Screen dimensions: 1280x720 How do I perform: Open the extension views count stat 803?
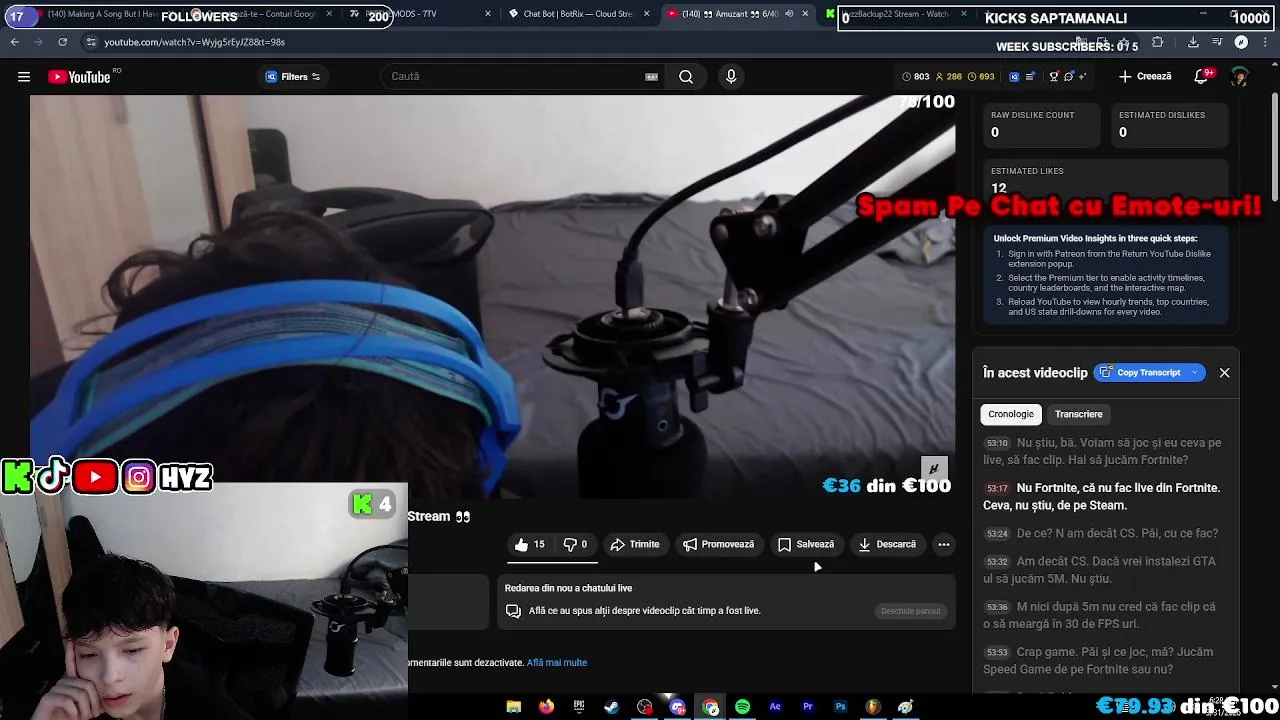[x=915, y=77]
